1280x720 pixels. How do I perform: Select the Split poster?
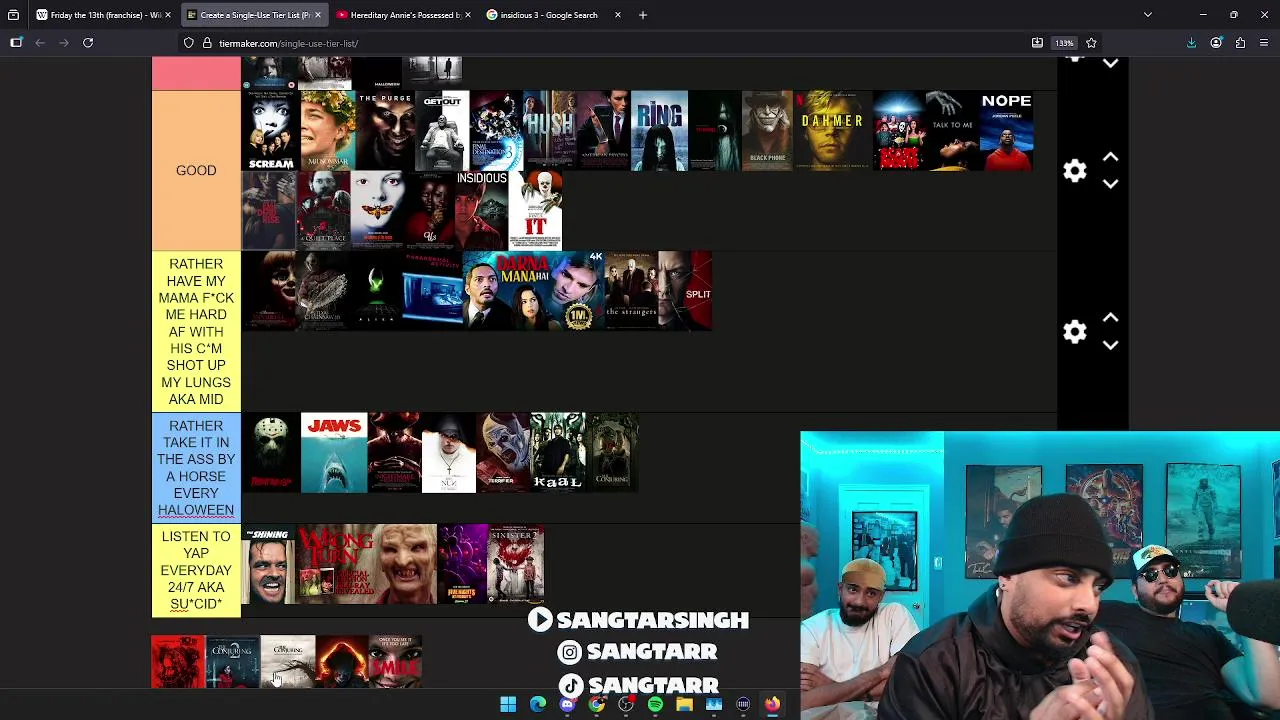tap(685, 291)
